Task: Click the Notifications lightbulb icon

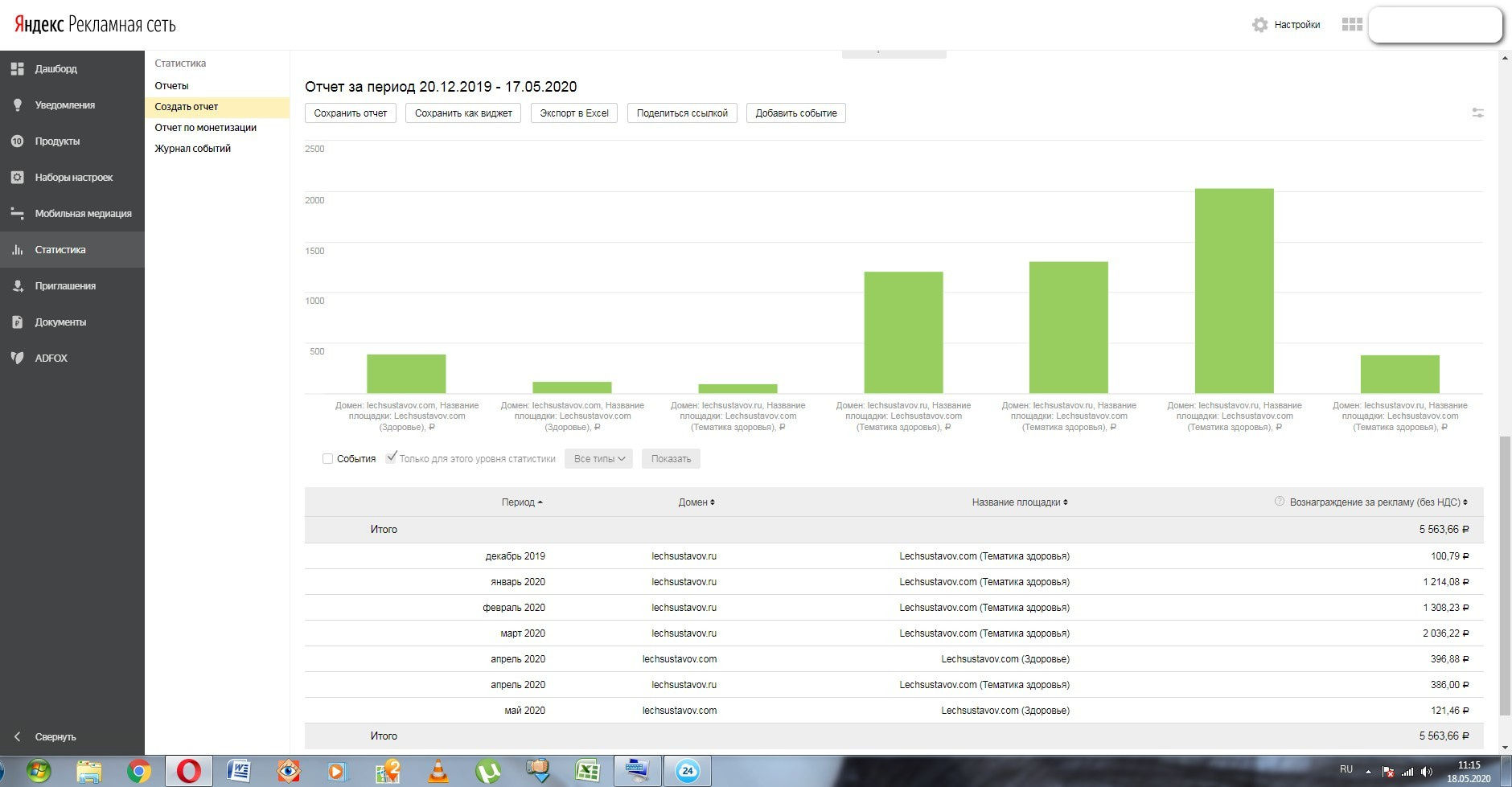Action: point(17,105)
